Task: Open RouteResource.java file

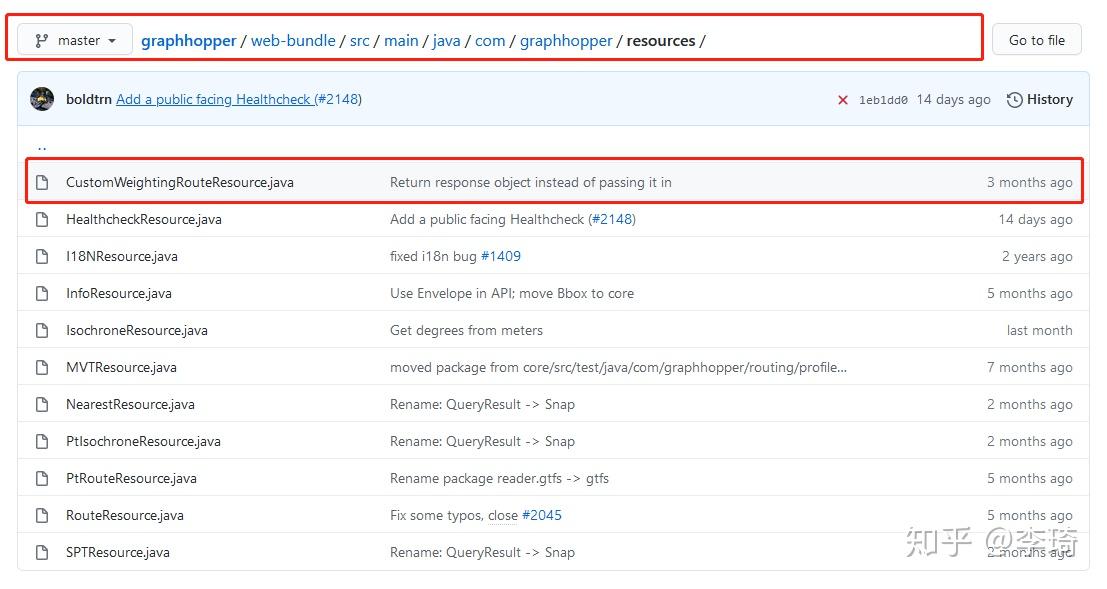Action: [125, 516]
